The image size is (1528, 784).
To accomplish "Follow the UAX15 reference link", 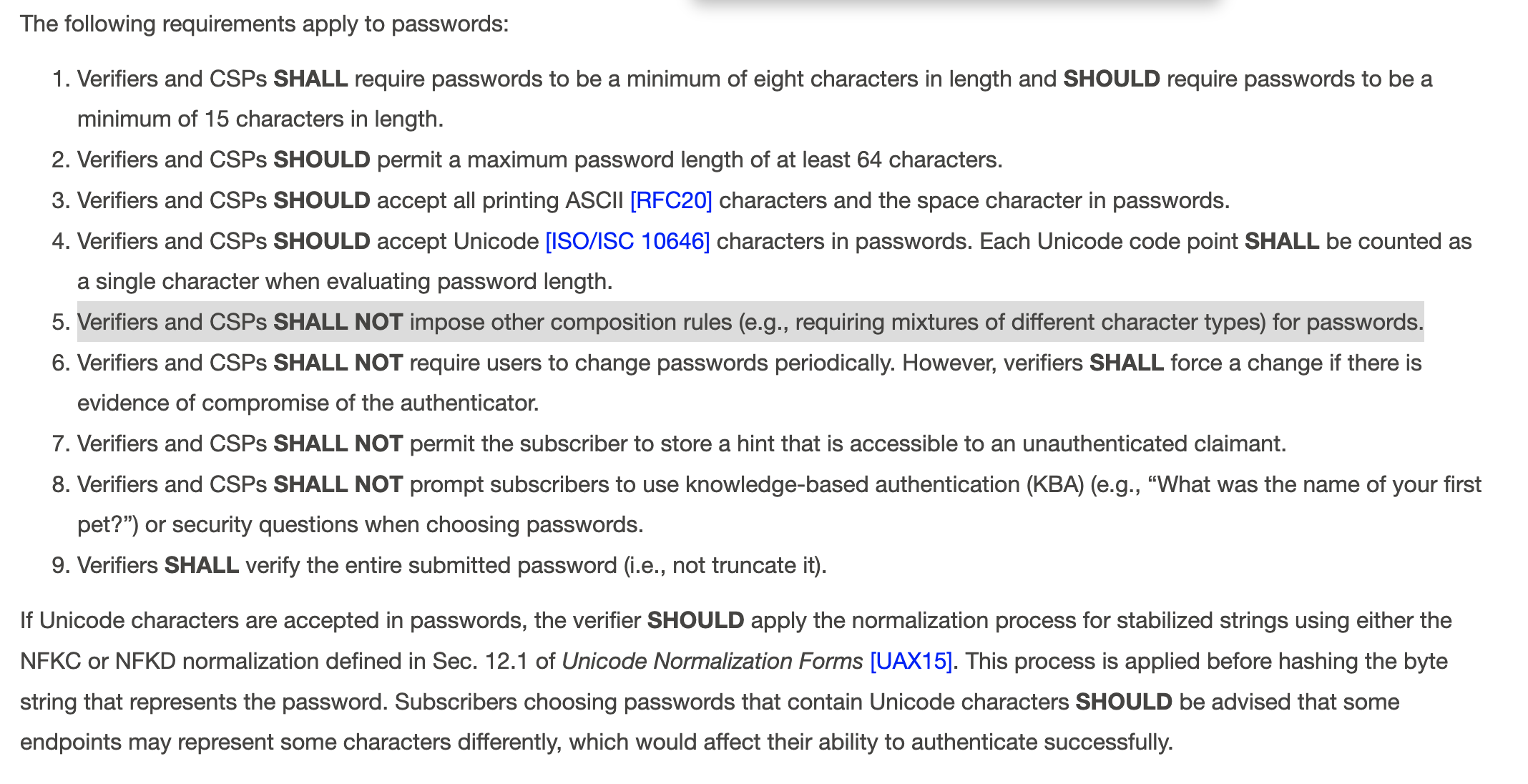I will coord(911,661).
